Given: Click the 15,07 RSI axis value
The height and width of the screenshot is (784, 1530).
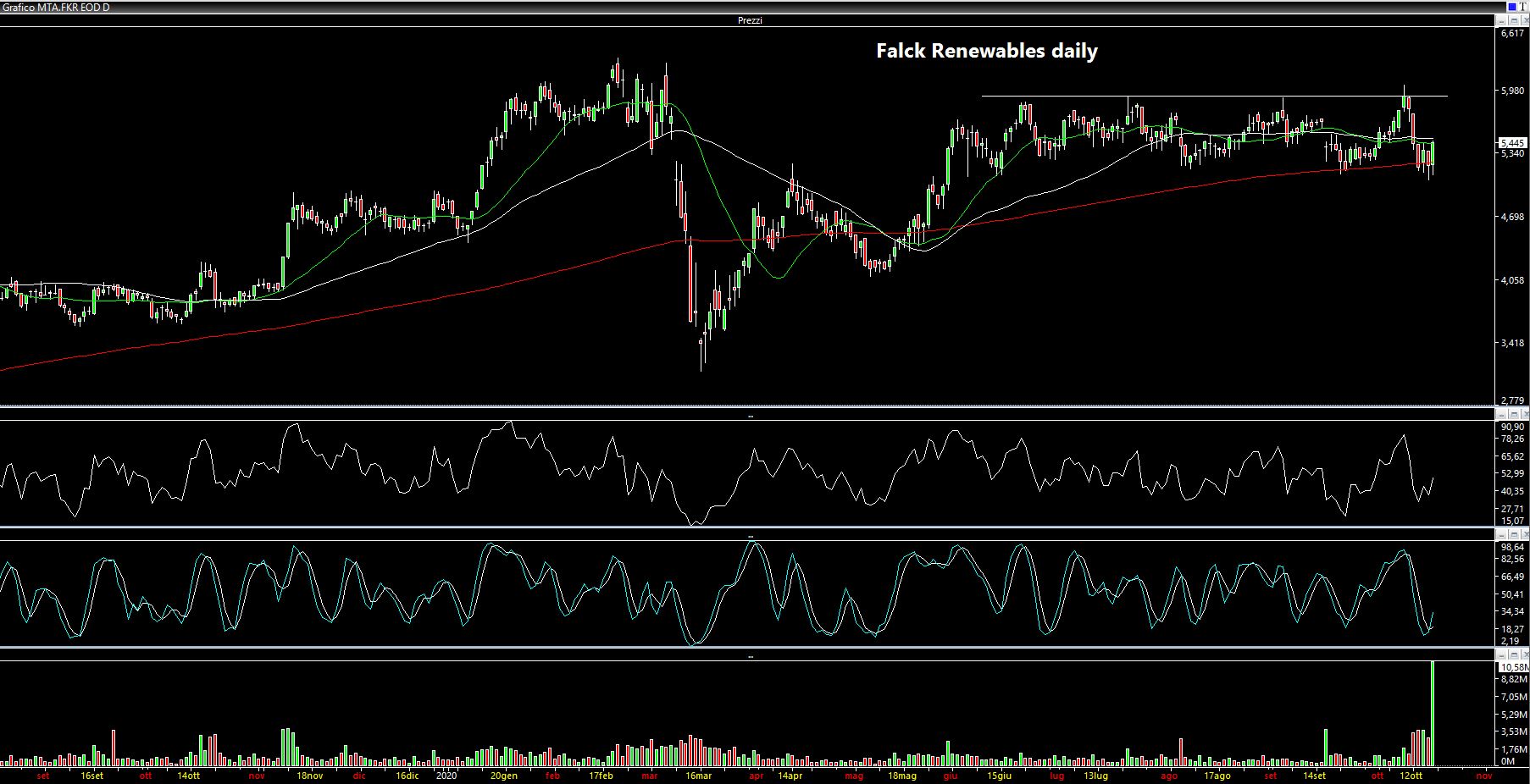Looking at the screenshot, I should click(1511, 521).
